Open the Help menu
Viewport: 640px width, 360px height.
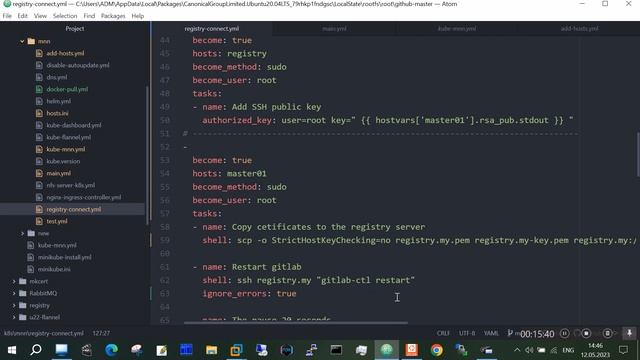click(x=138, y=16)
